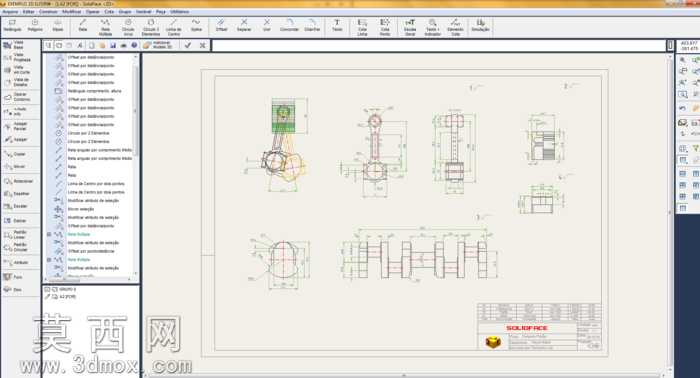This screenshot has width=700, height=378.
Task: Click Rotacionar in left sidebar
Action: 18,181
